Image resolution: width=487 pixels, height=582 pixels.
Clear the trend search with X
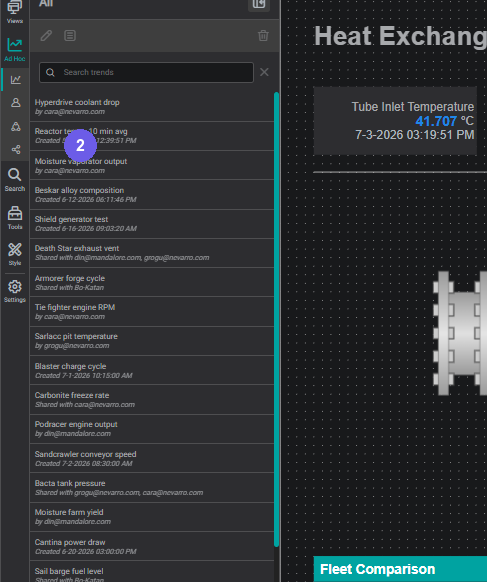(x=264, y=72)
